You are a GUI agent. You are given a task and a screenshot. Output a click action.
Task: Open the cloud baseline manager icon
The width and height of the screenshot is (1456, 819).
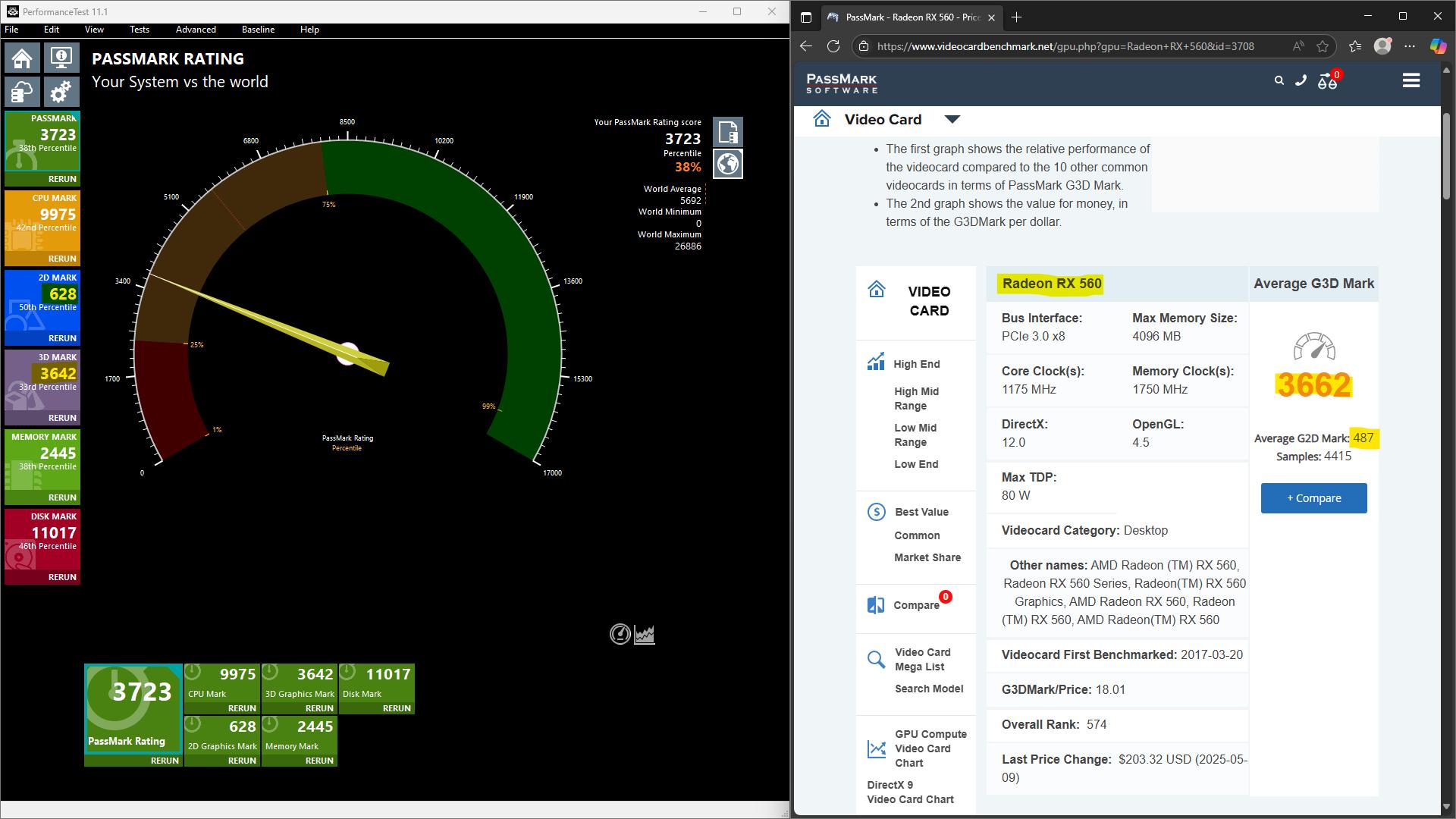click(22, 93)
